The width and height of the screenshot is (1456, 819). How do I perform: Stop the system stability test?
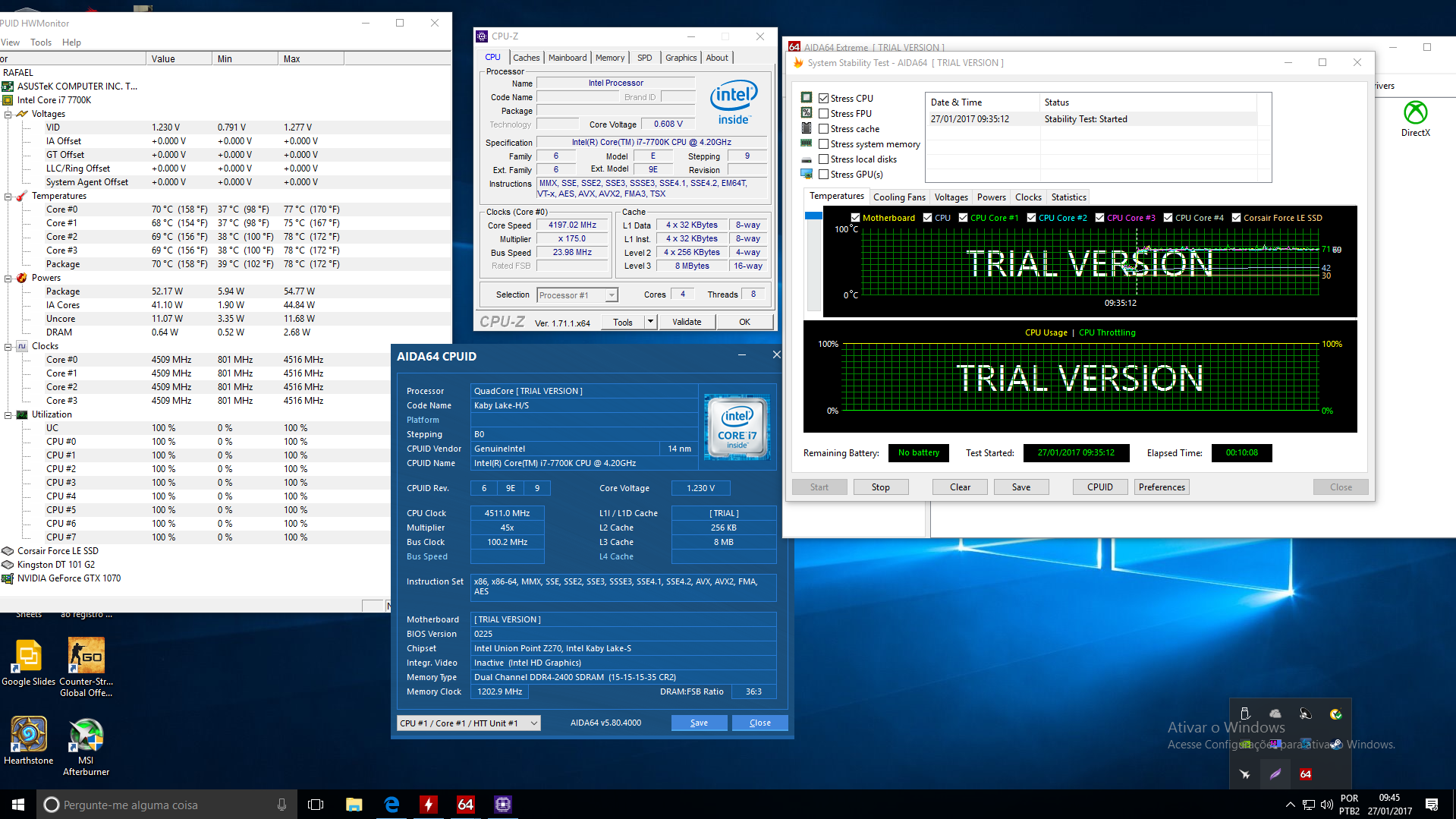tap(880, 487)
